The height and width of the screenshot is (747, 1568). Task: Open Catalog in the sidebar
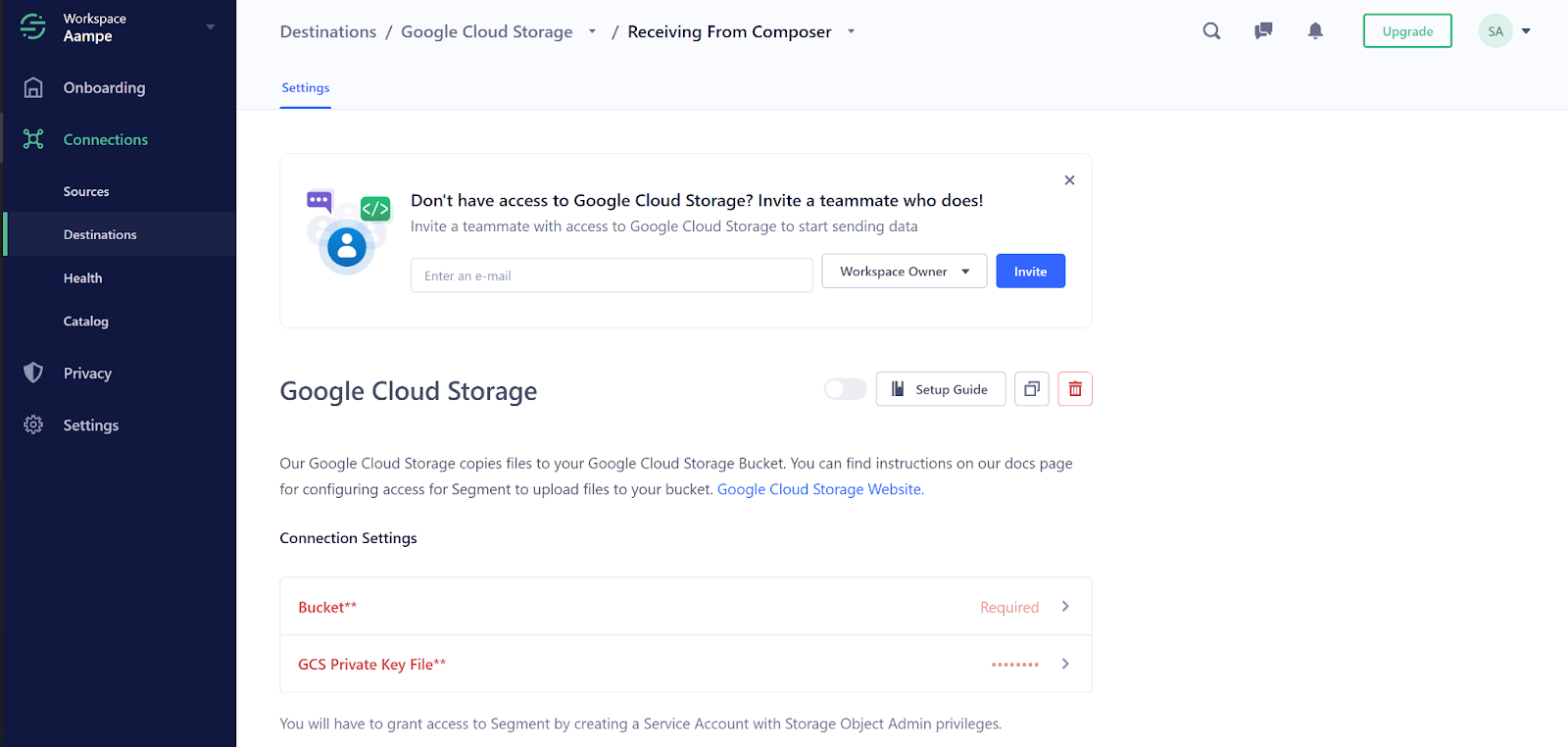coord(86,322)
